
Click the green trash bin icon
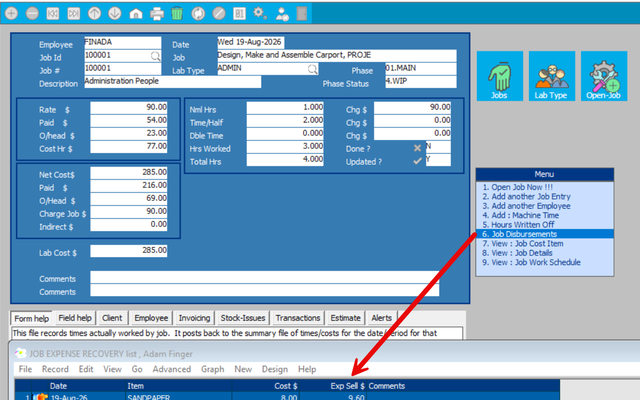click(177, 13)
